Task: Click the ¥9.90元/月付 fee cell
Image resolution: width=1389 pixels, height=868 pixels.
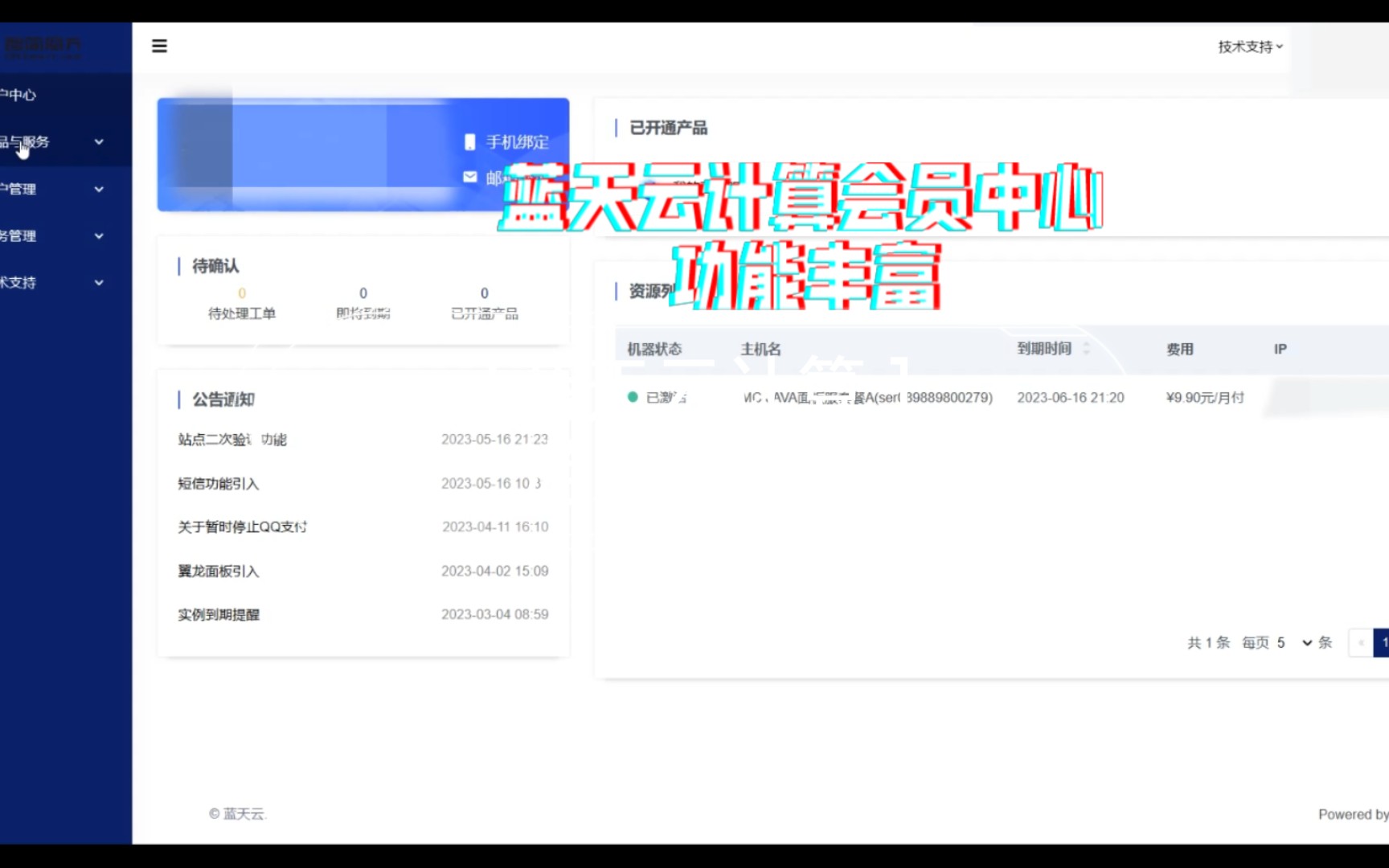Action: click(x=1205, y=398)
